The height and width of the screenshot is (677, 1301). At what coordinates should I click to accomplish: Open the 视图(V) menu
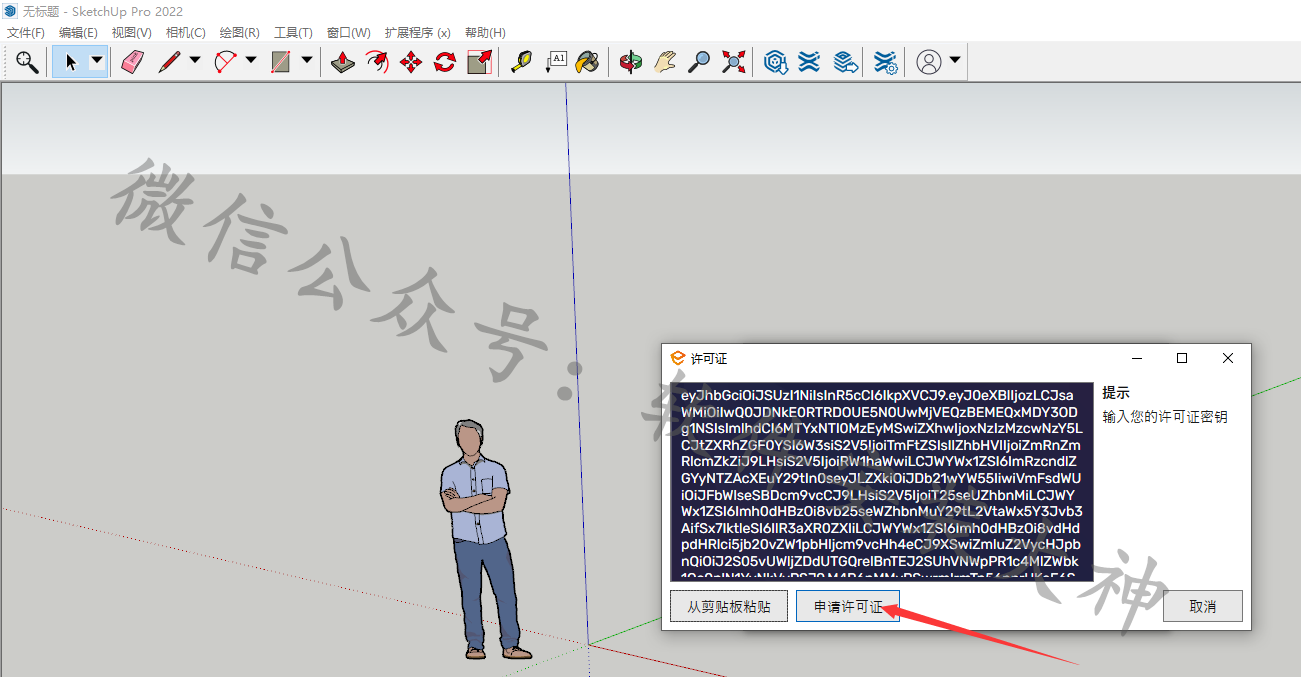point(131,33)
